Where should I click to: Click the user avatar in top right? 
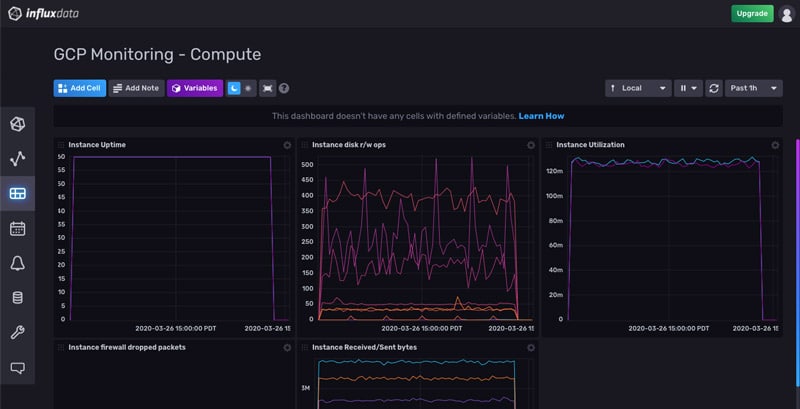pos(787,13)
